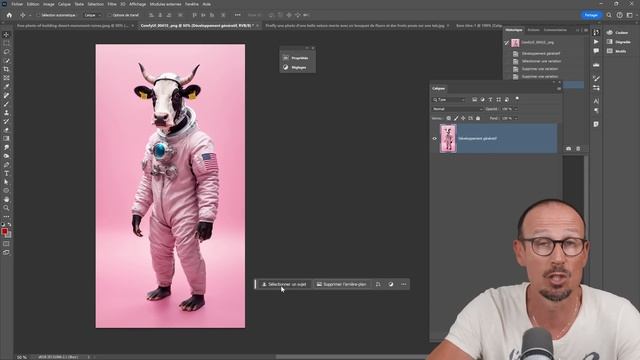The image size is (640, 360).
Task: Swap foreground and background colors icon
Action: [9, 224]
